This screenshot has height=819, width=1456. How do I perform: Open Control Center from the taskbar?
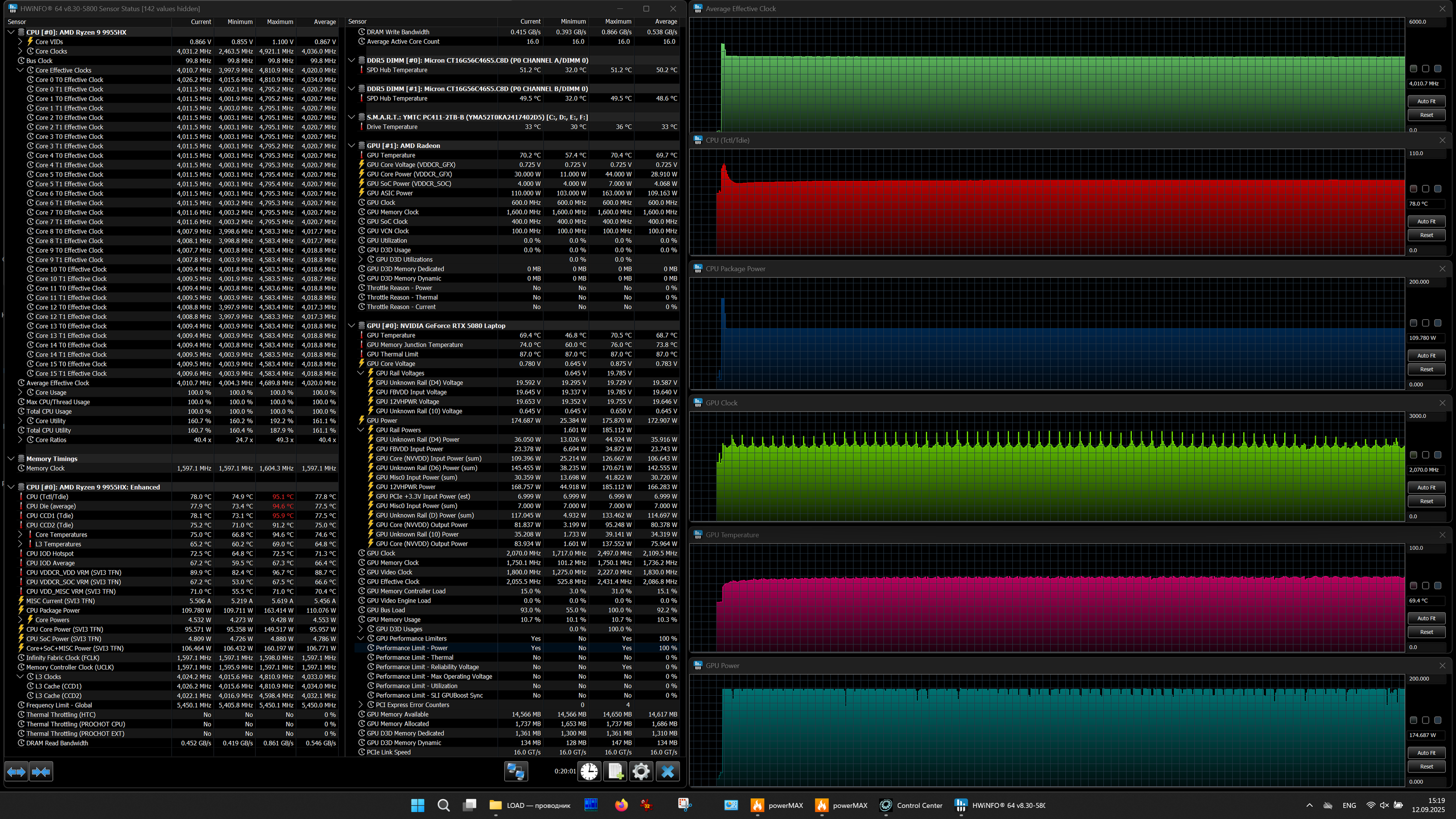pos(911,805)
